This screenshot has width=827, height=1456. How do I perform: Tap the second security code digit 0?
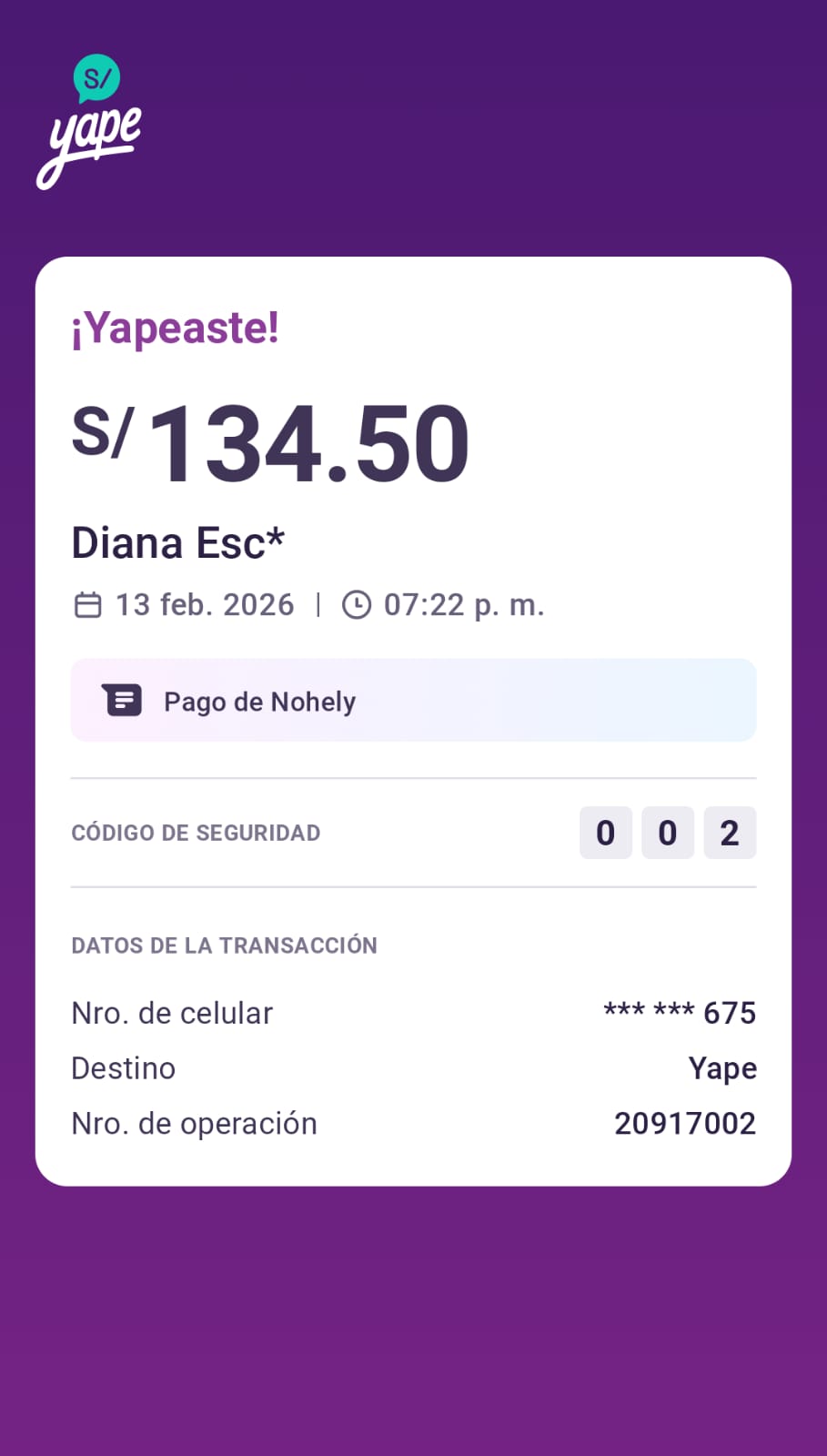(667, 833)
